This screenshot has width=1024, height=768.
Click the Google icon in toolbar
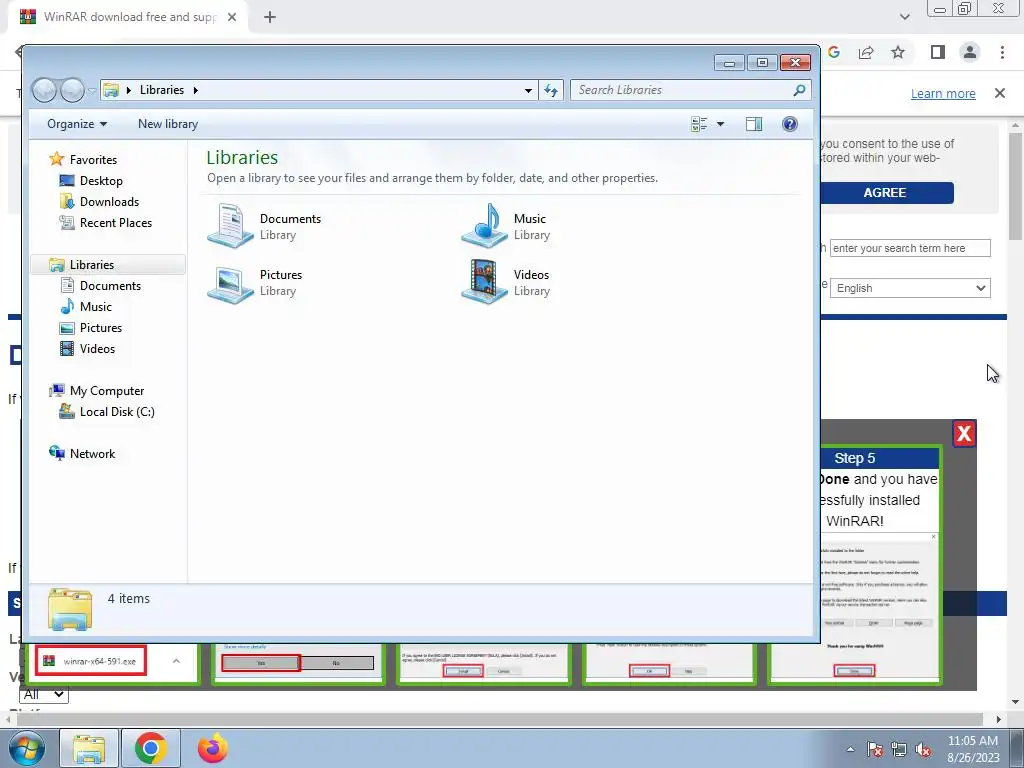[834, 52]
